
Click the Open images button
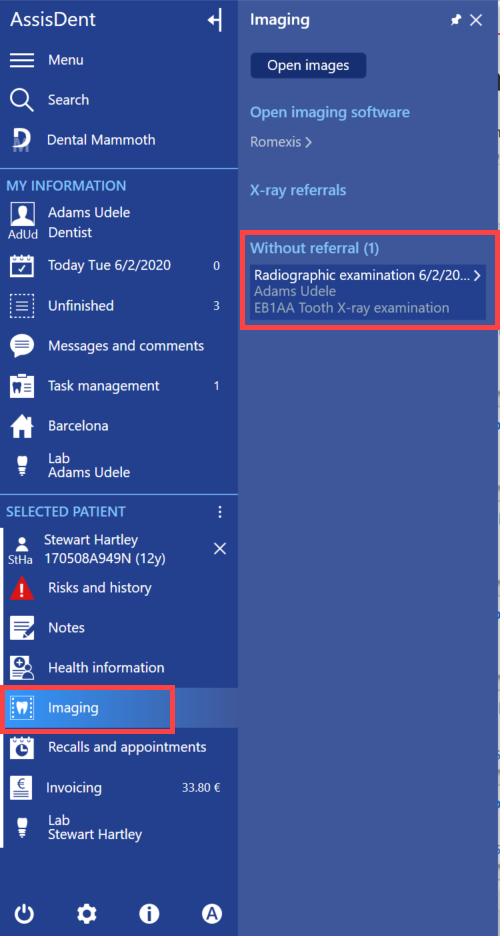point(308,66)
